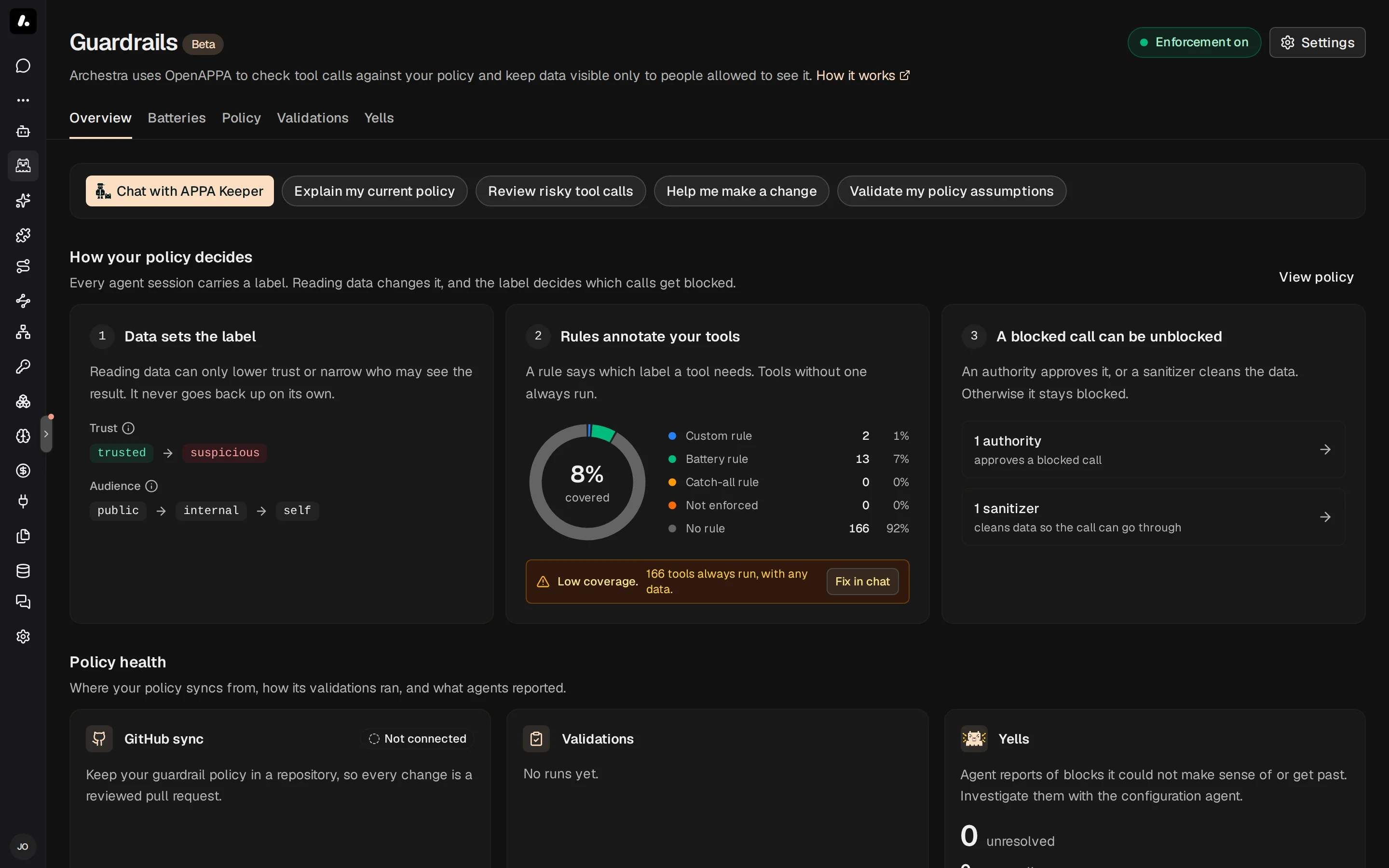
Task: Open the route path icon in sidebar
Action: pyautogui.click(x=23, y=266)
